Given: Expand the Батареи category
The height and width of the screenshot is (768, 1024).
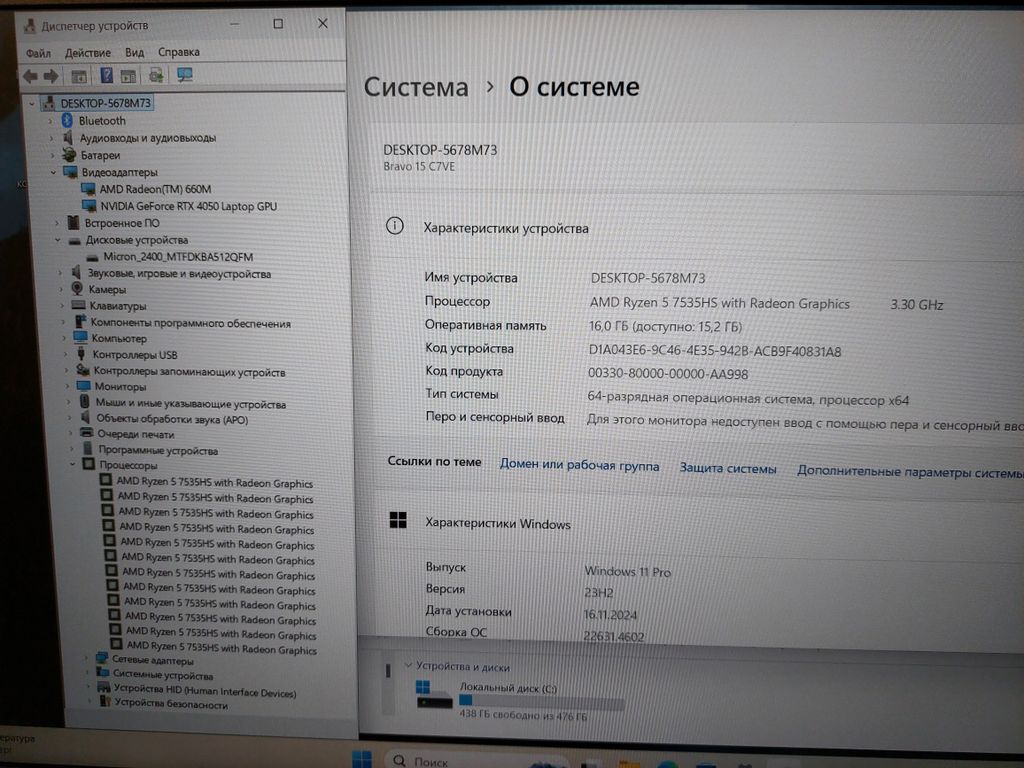Looking at the screenshot, I should [52, 155].
